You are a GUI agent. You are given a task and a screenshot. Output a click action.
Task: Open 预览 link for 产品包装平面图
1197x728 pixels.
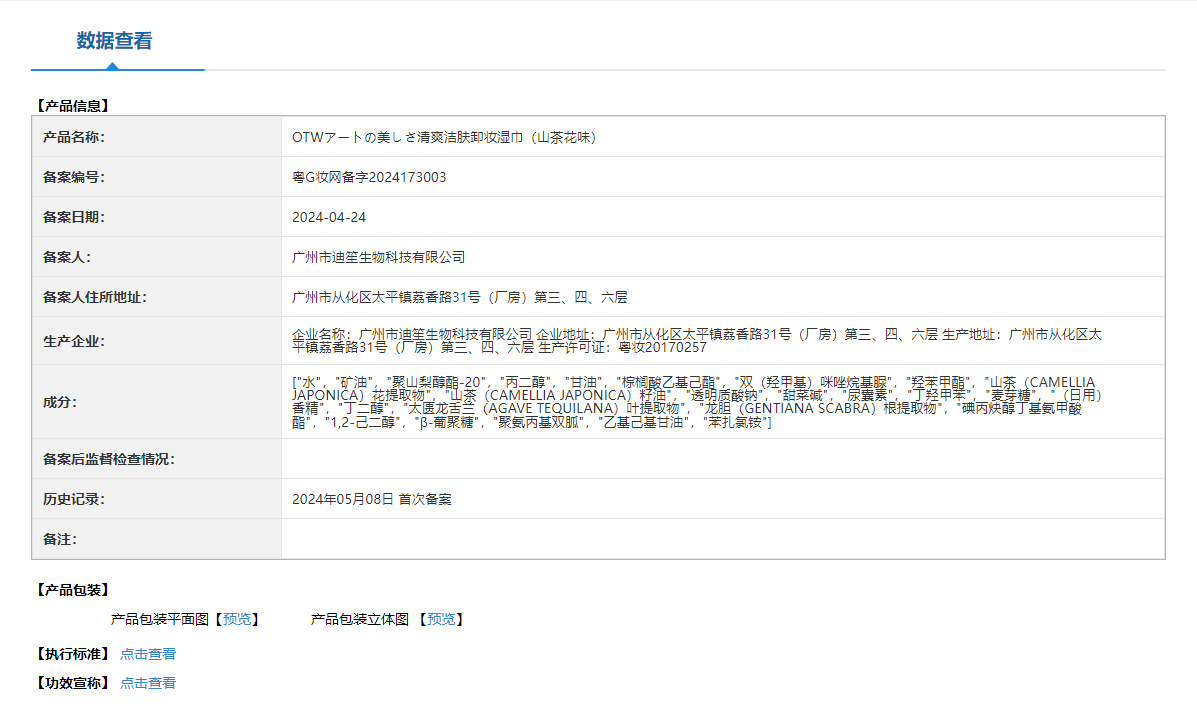(x=237, y=619)
